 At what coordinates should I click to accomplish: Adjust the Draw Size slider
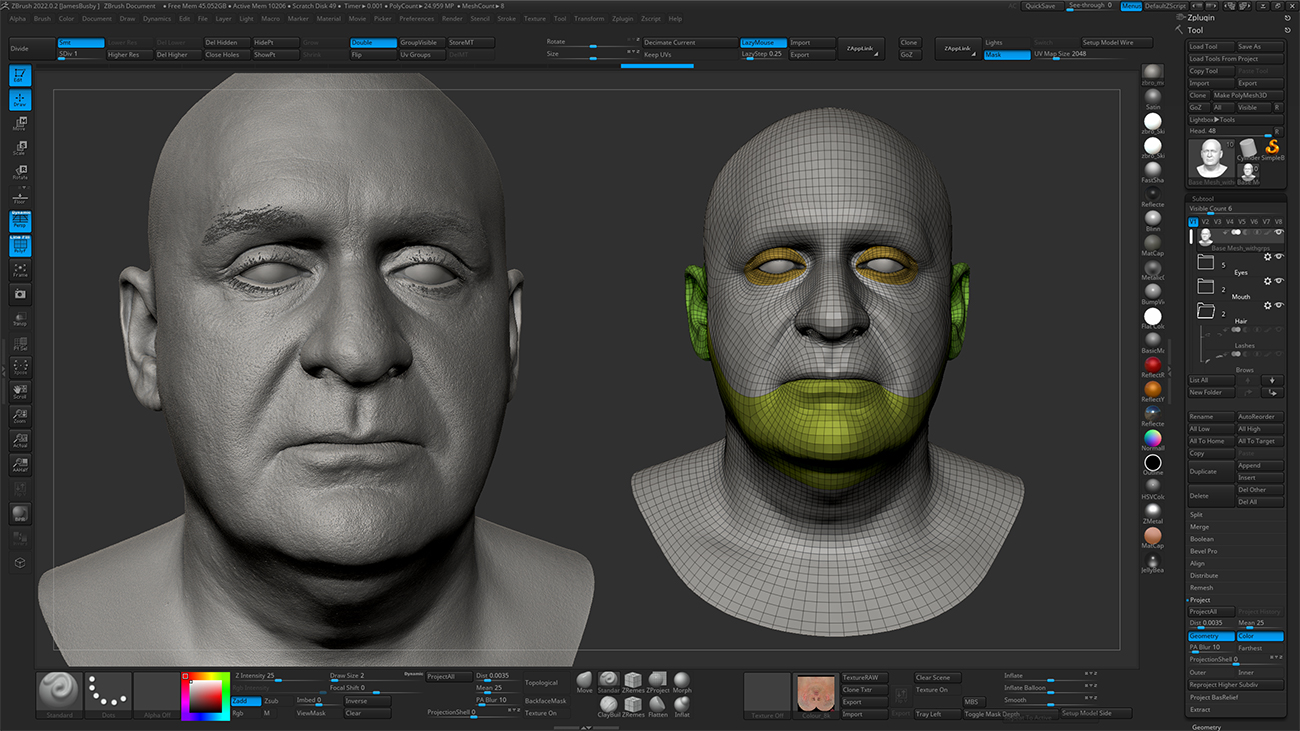[x=374, y=676]
